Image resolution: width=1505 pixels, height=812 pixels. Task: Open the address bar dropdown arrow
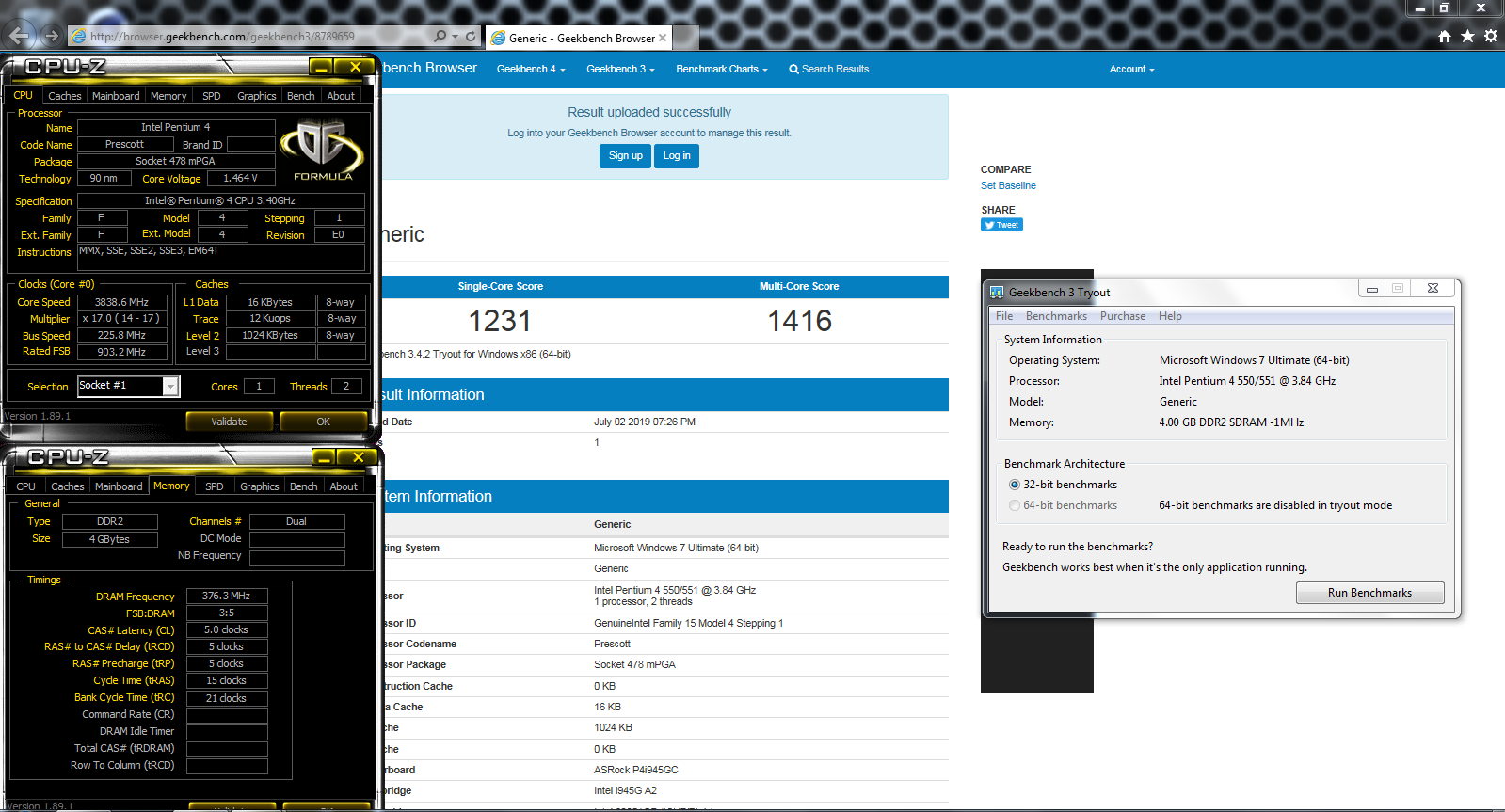(456, 37)
